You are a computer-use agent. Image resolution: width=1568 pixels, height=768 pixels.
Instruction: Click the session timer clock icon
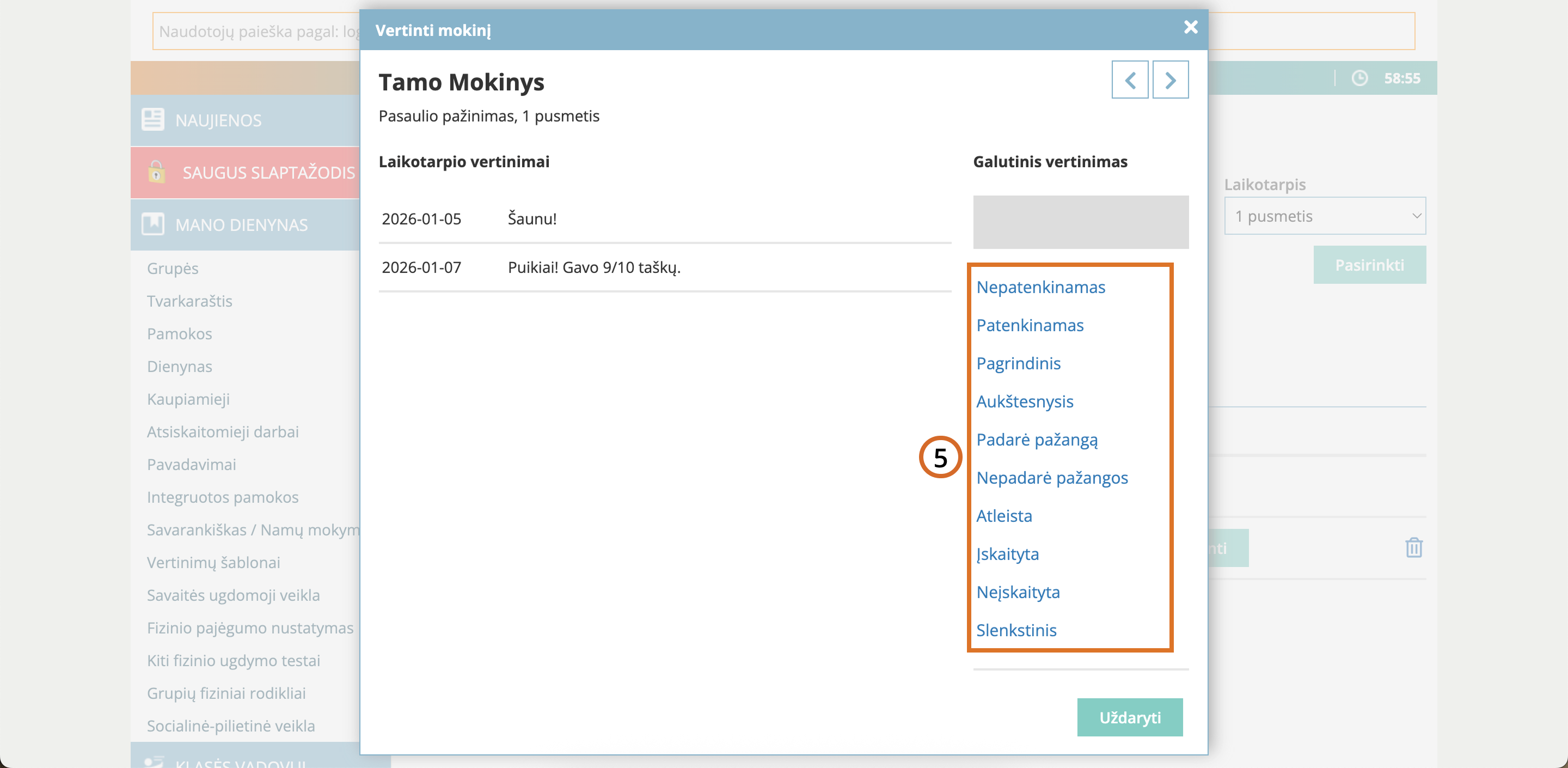(x=1359, y=78)
